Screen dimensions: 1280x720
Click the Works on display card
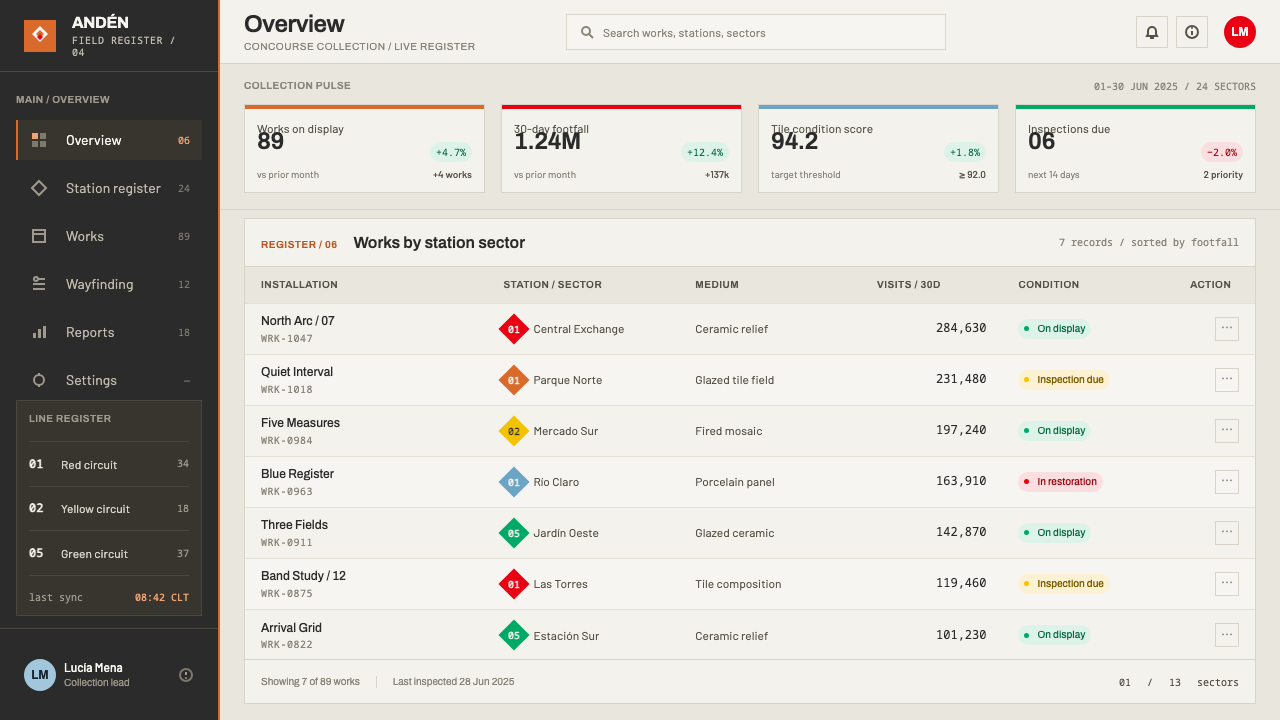[x=364, y=149]
